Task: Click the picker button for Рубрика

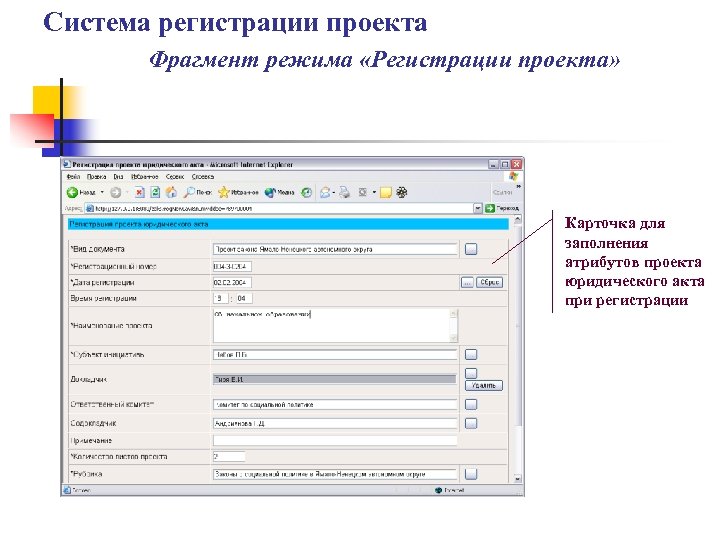Action: pyautogui.click(x=471, y=474)
